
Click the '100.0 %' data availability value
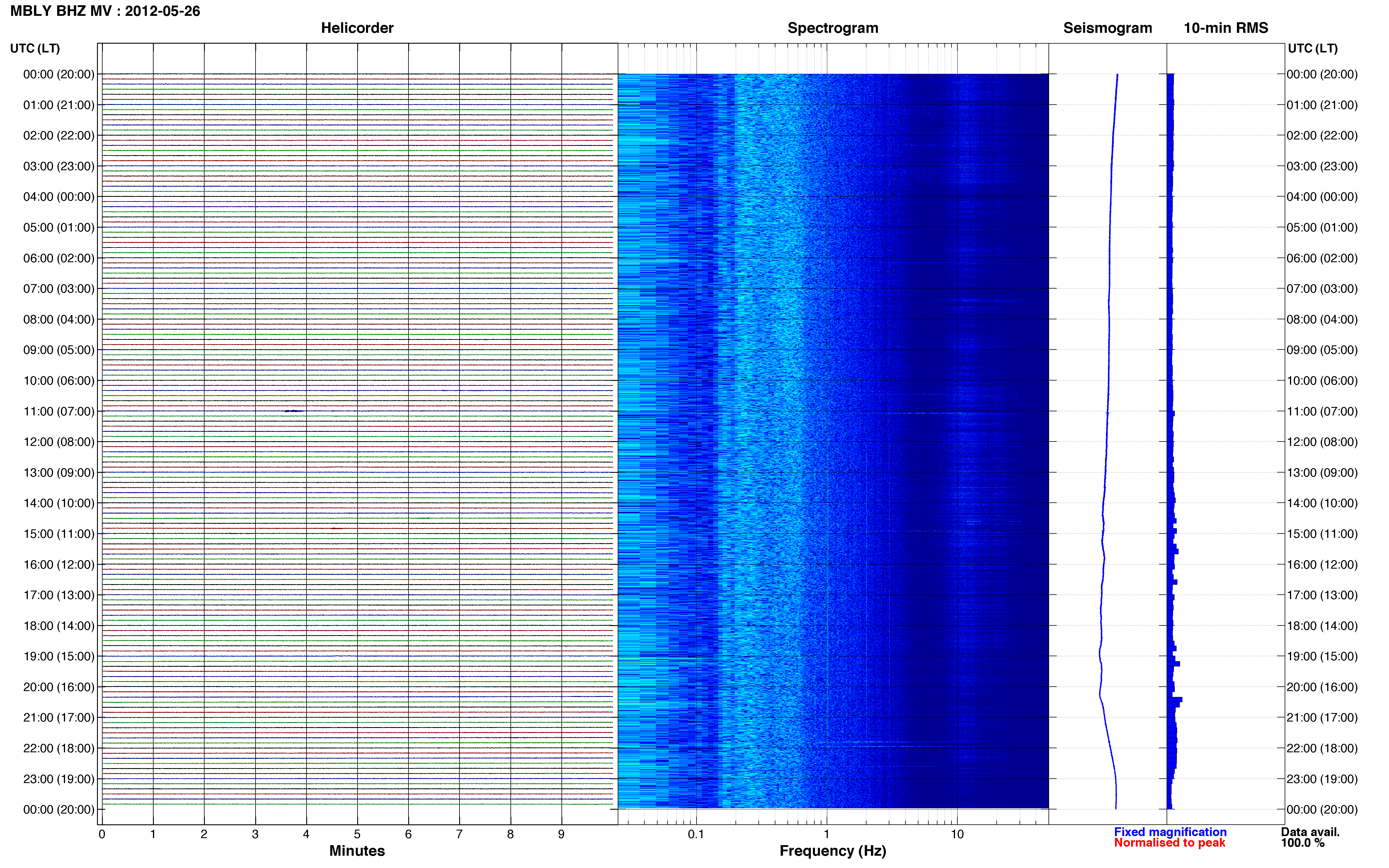point(1302,843)
